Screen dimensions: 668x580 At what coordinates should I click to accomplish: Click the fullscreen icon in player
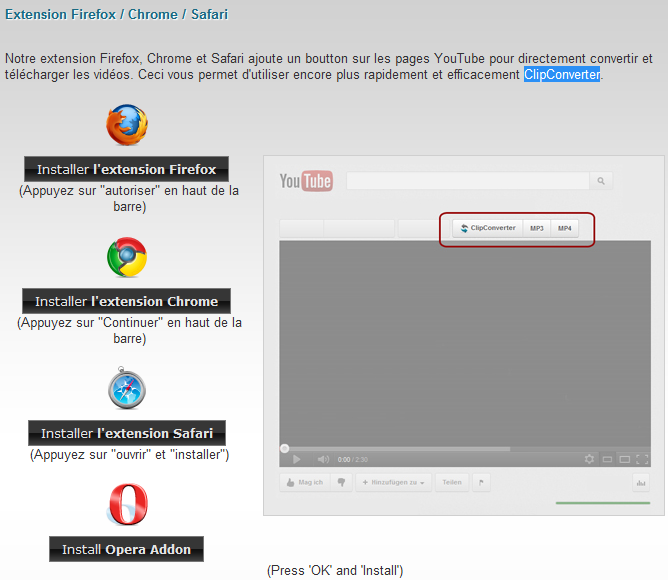(642, 459)
